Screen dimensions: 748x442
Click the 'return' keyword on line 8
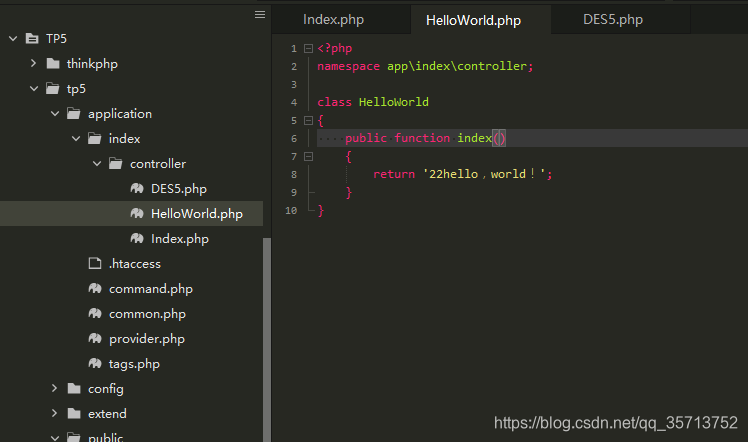(394, 175)
